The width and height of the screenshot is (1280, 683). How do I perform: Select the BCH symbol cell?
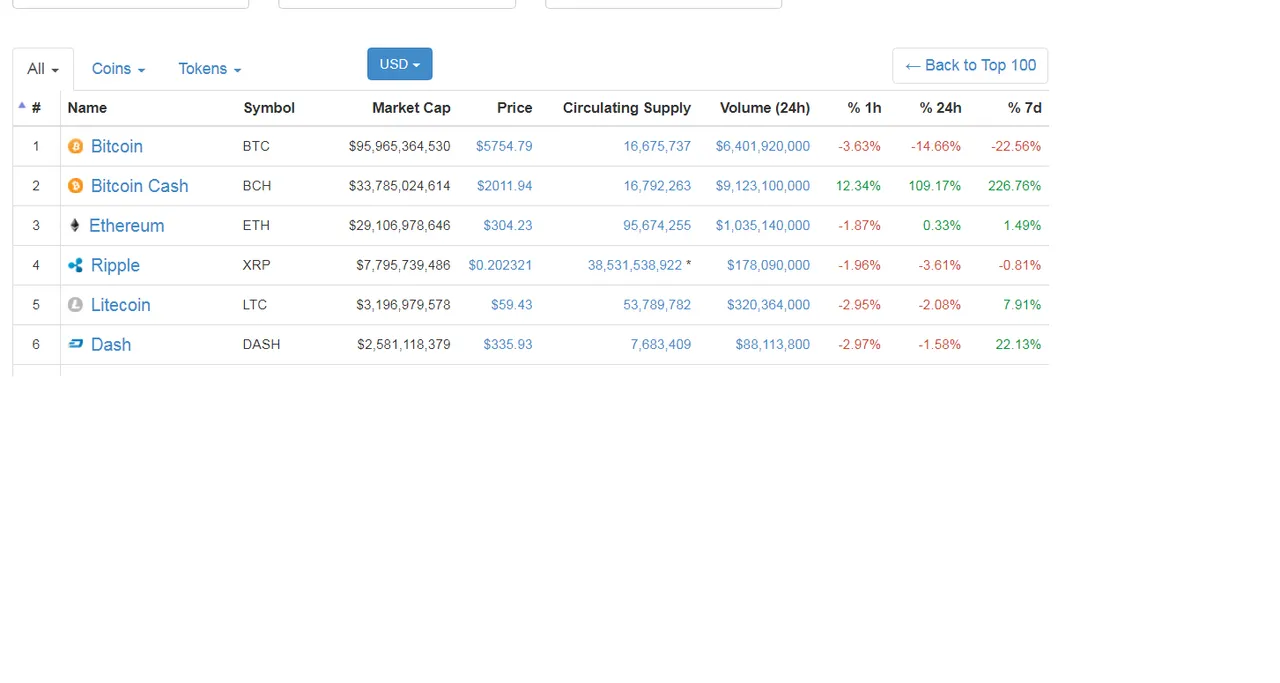tap(257, 186)
